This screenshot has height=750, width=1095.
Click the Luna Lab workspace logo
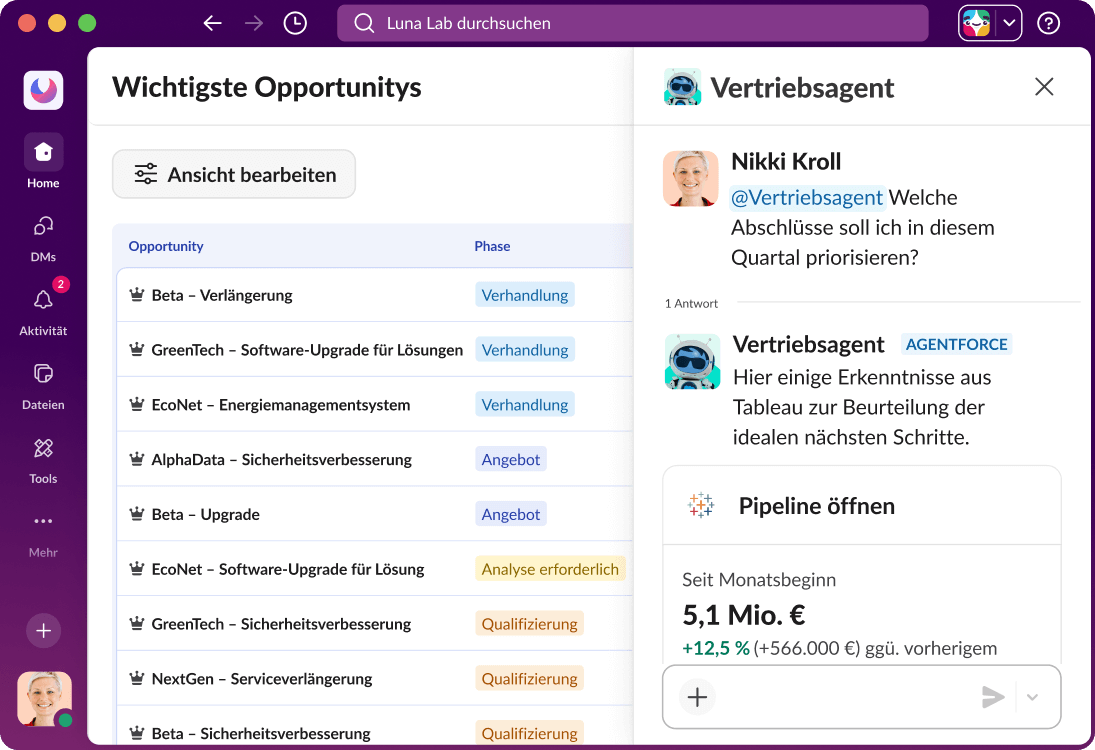click(42, 90)
